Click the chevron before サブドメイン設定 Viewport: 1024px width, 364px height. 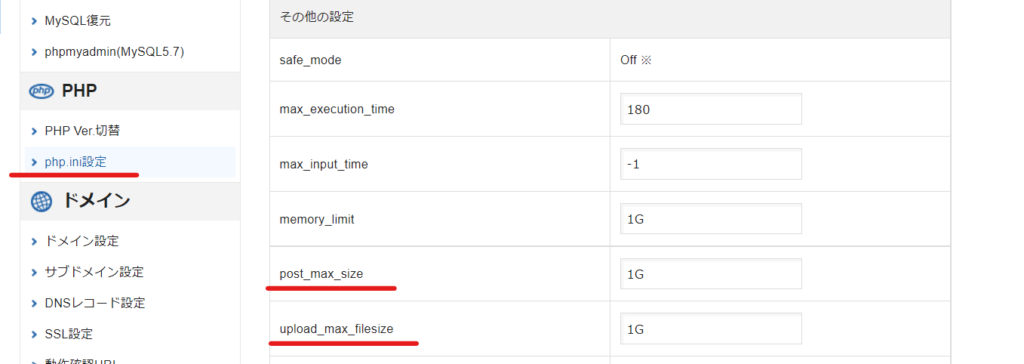34,272
